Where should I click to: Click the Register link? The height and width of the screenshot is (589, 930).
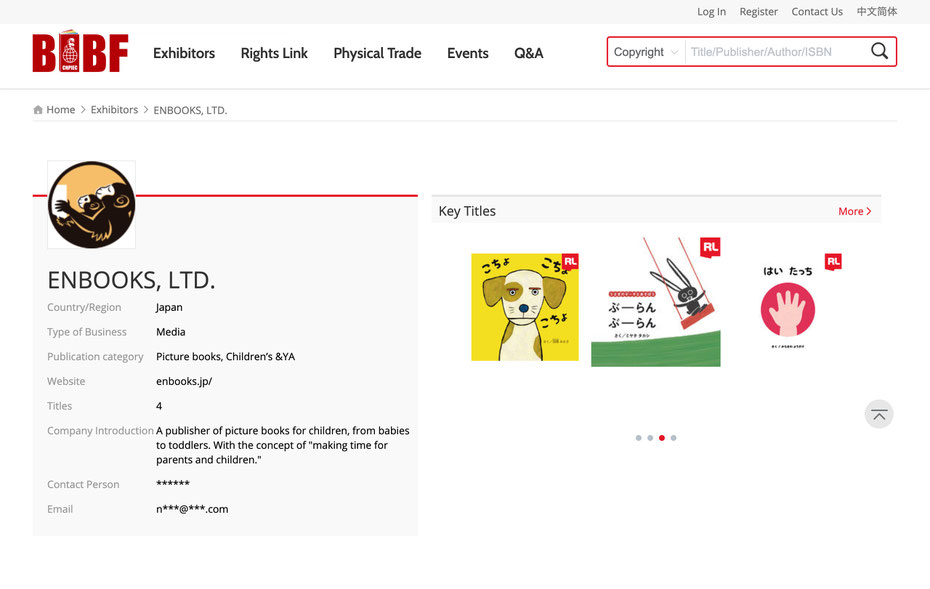(x=759, y=12)
